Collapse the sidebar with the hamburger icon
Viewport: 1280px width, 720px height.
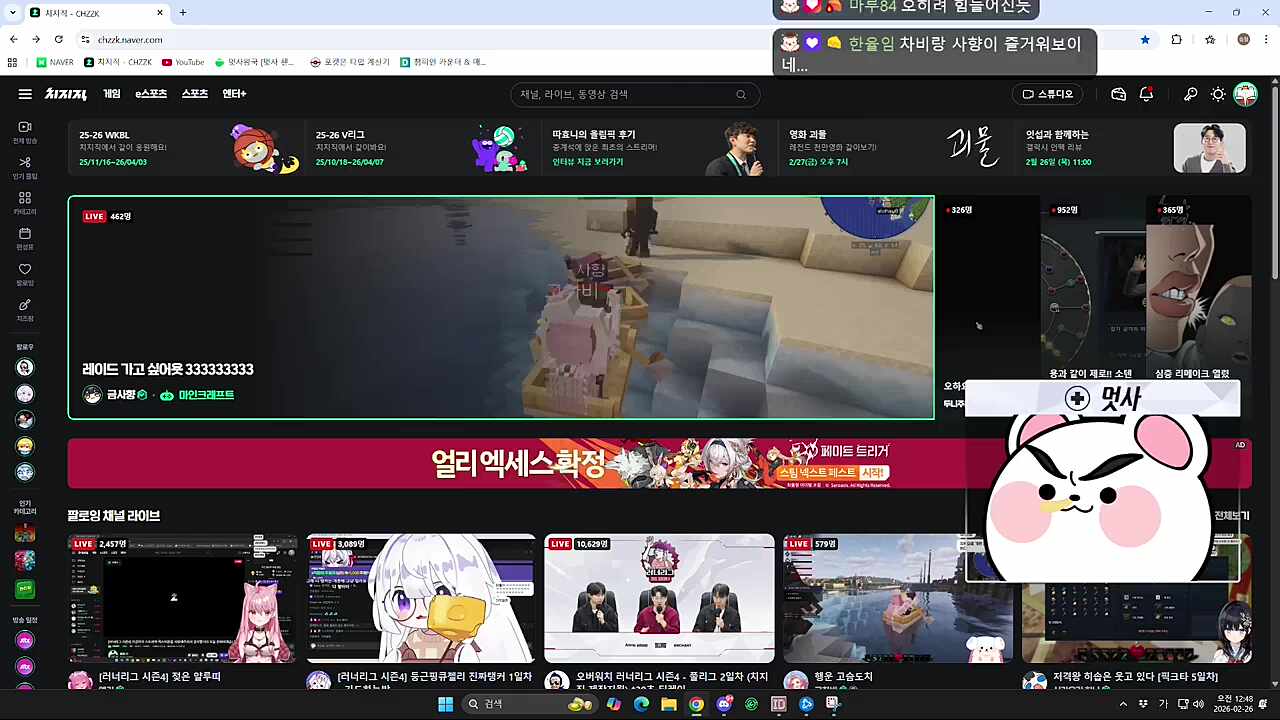tap(25, 93)
